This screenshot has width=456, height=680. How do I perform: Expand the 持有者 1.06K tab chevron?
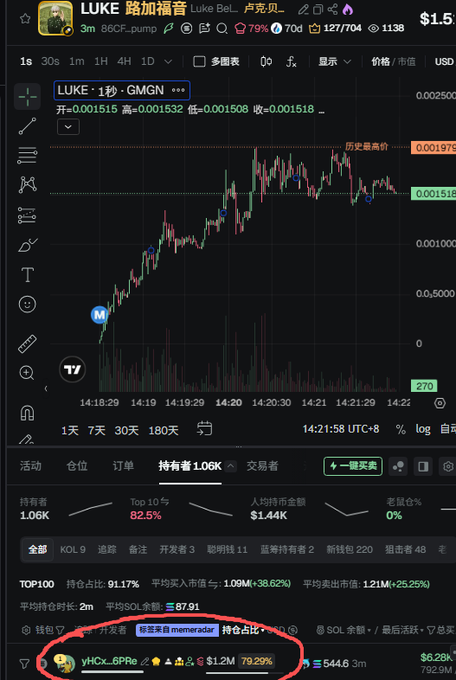231,466
